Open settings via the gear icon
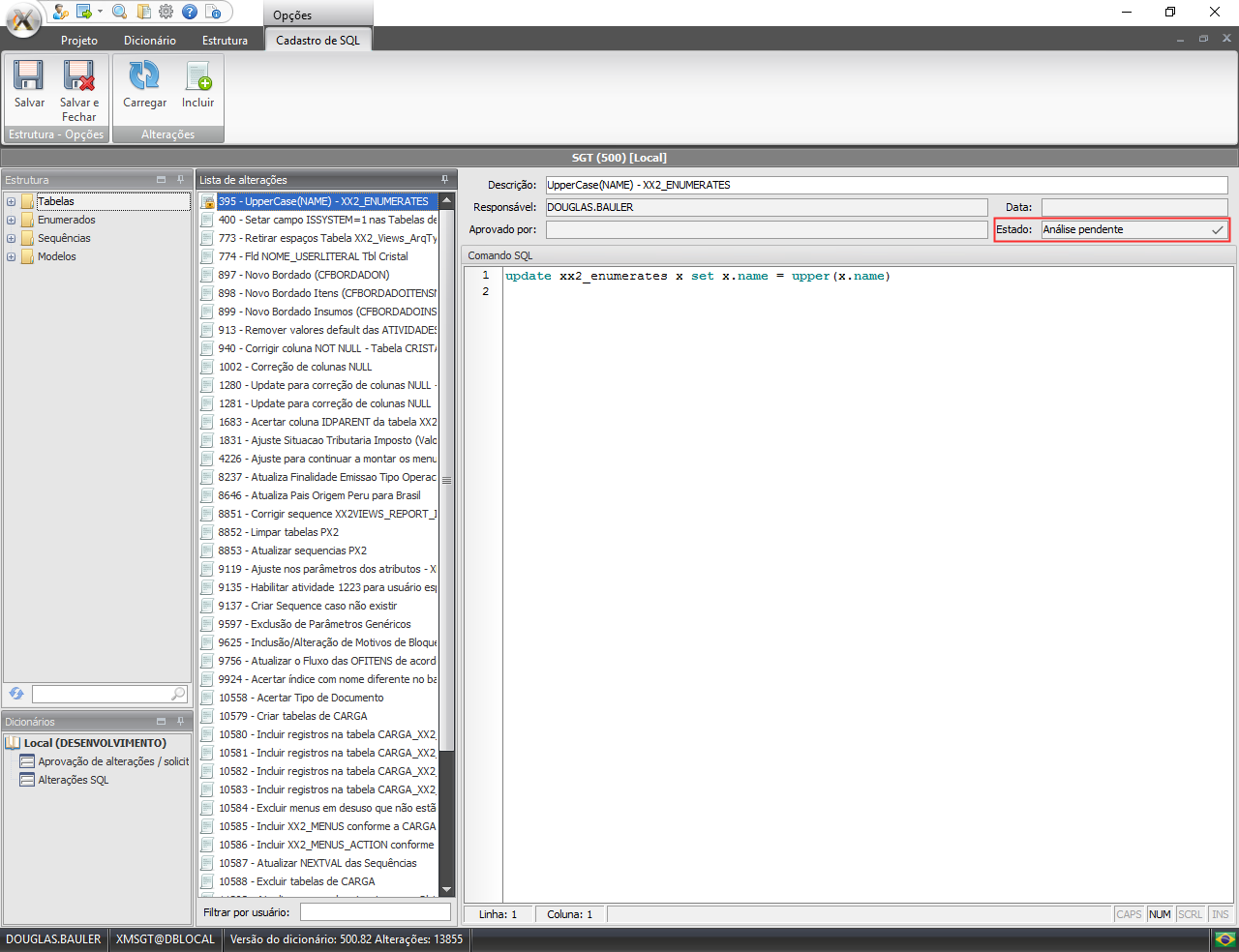1239x952 pixels. pyautogui.click(x=166, y=12)
